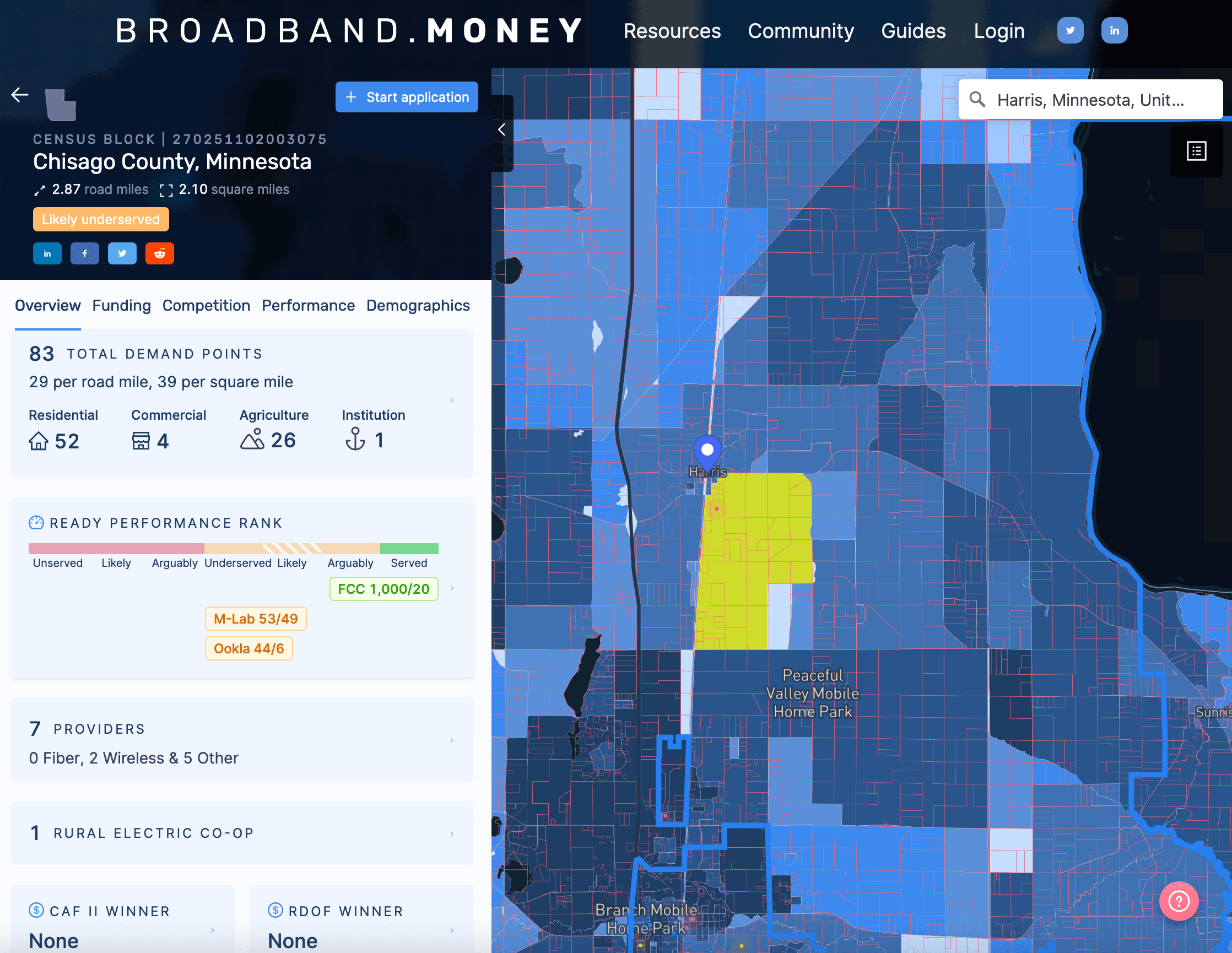Open the Guides menu
This screenshot has height=953, width=1232.
914,31
